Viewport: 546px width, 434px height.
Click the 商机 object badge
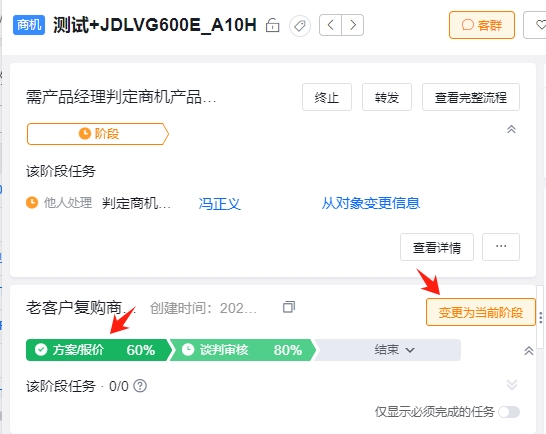point(29,25)
